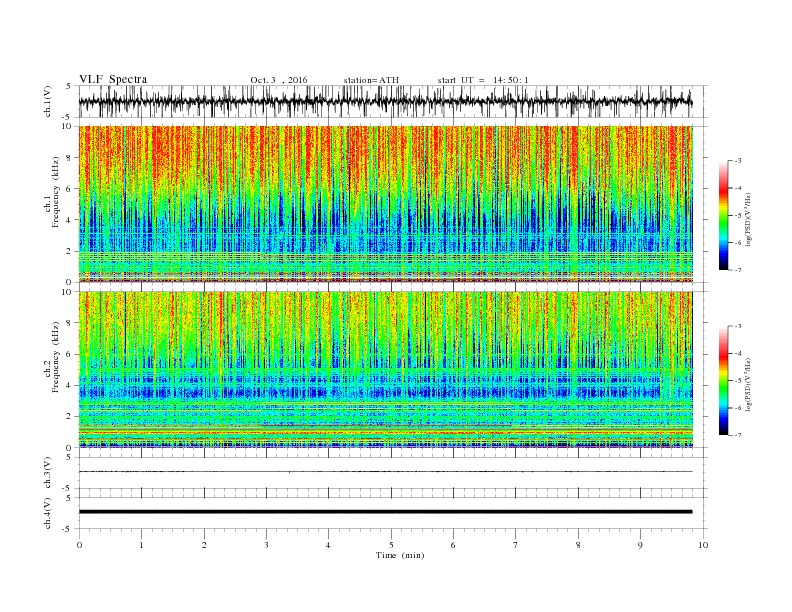The width and height of the screenshot is (792, 612).
Task: Click the "1" time axis tick label
Action: point(141,545)
